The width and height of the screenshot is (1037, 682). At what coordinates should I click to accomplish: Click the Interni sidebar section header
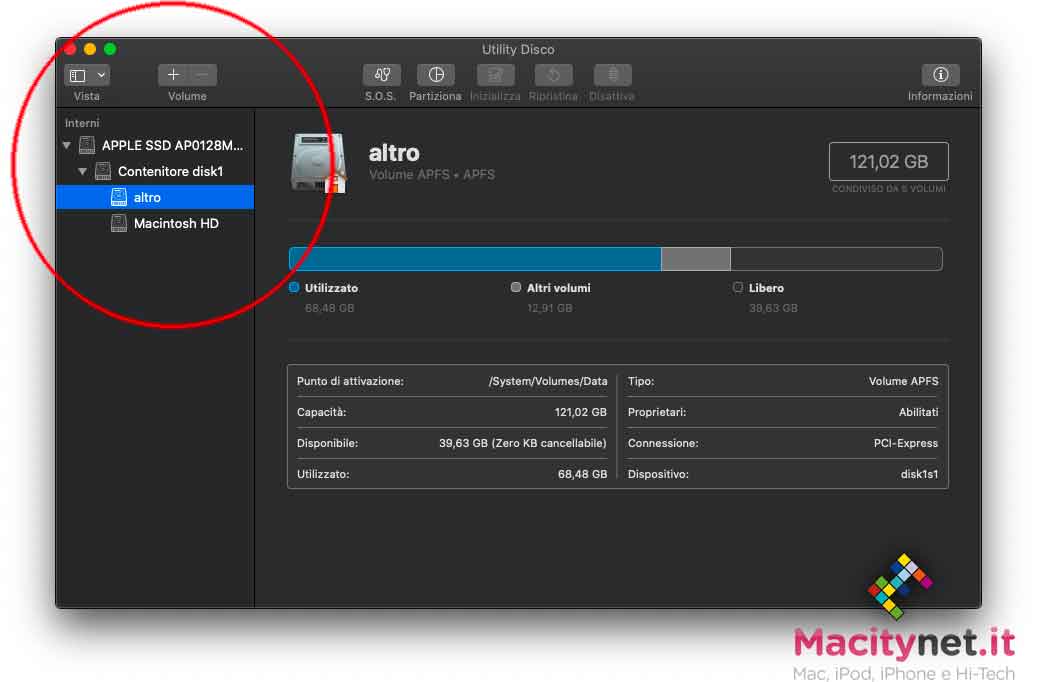(82, 123)
